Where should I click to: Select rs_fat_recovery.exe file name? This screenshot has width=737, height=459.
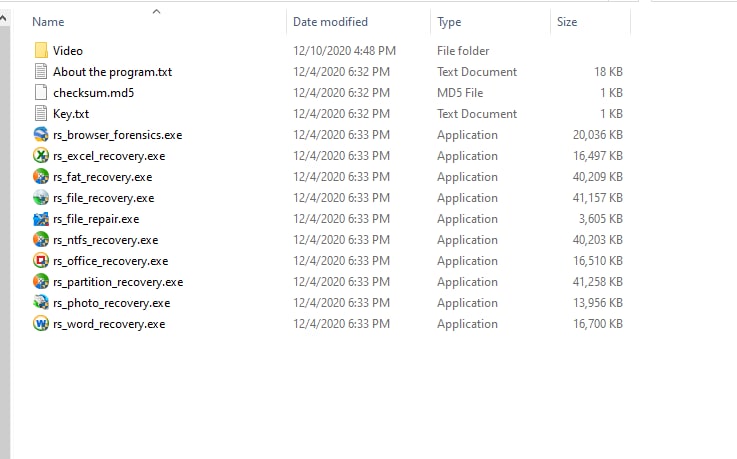[102, 177]
